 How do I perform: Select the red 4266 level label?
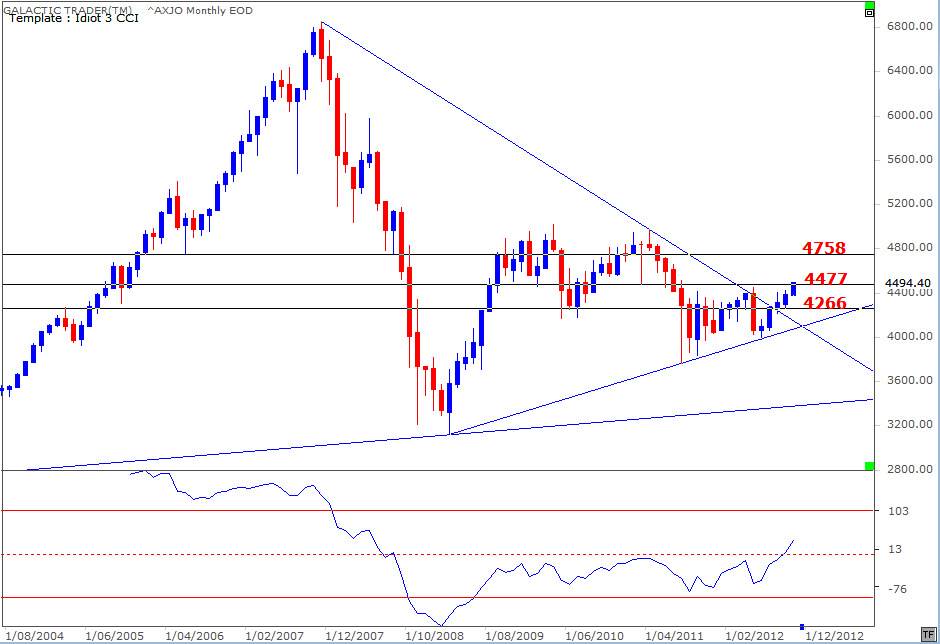coord(824,303)
